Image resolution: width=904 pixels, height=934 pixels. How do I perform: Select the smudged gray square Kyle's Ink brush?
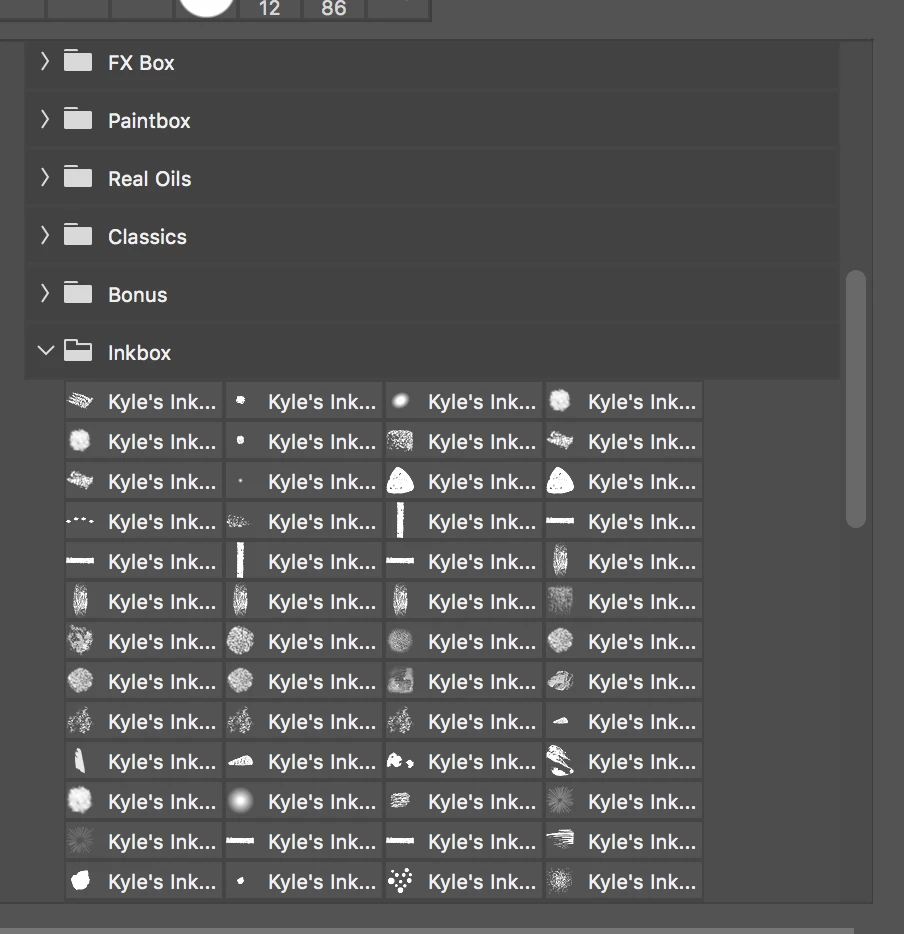[x=464, y=681]
